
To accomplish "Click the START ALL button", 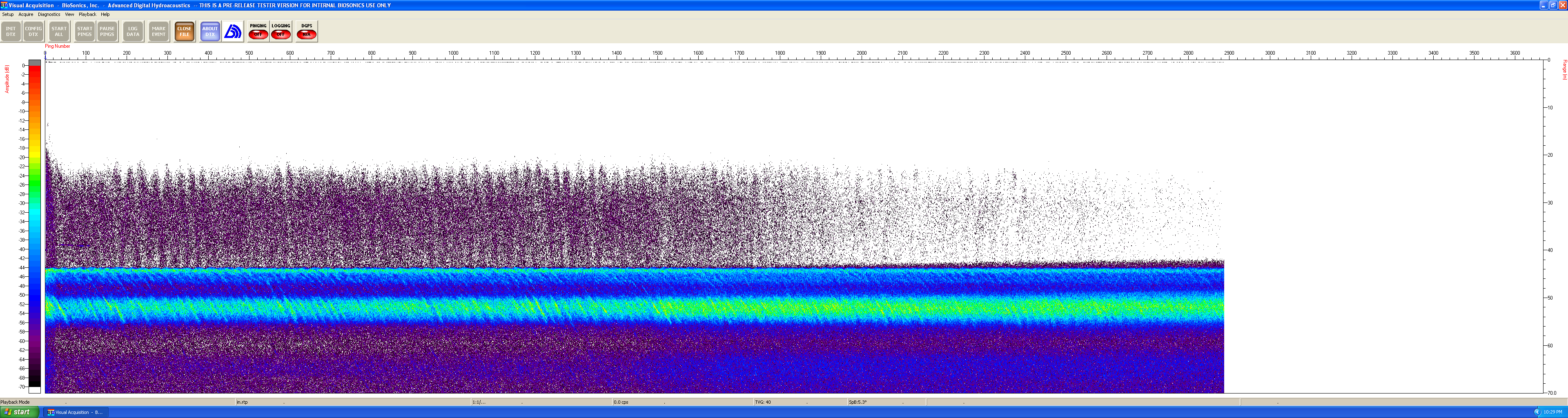I will [x=59, y=32].
